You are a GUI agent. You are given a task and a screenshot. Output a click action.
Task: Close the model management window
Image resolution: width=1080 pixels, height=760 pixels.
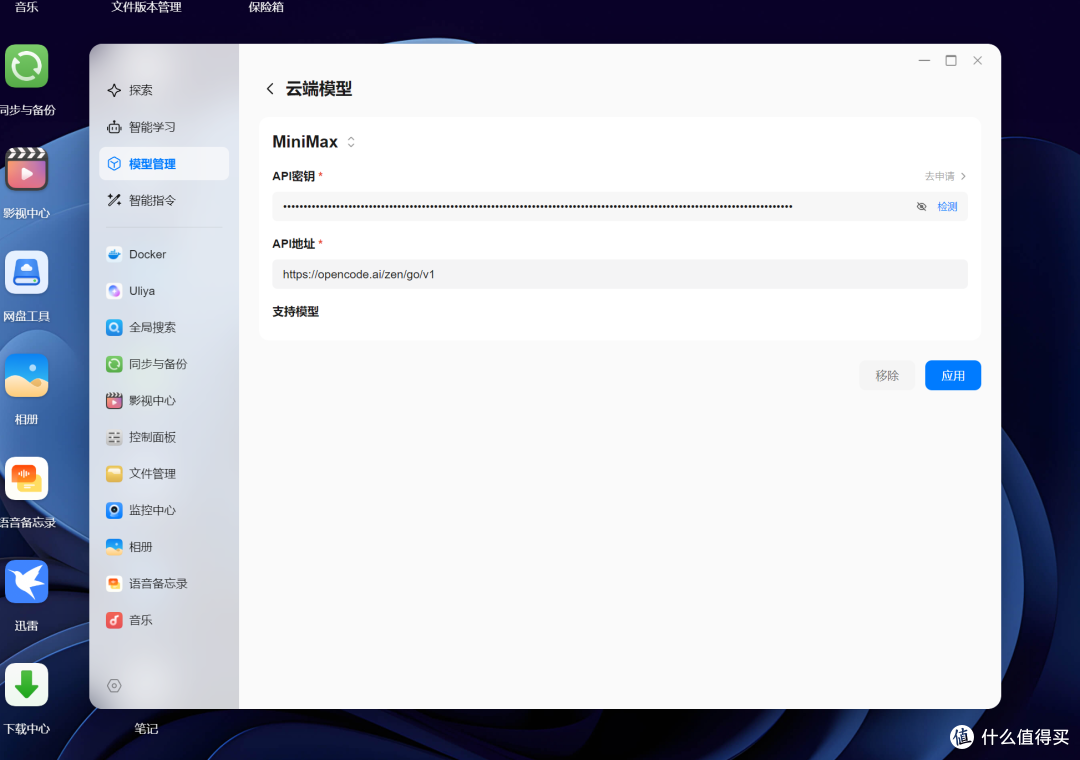(977, 61)
